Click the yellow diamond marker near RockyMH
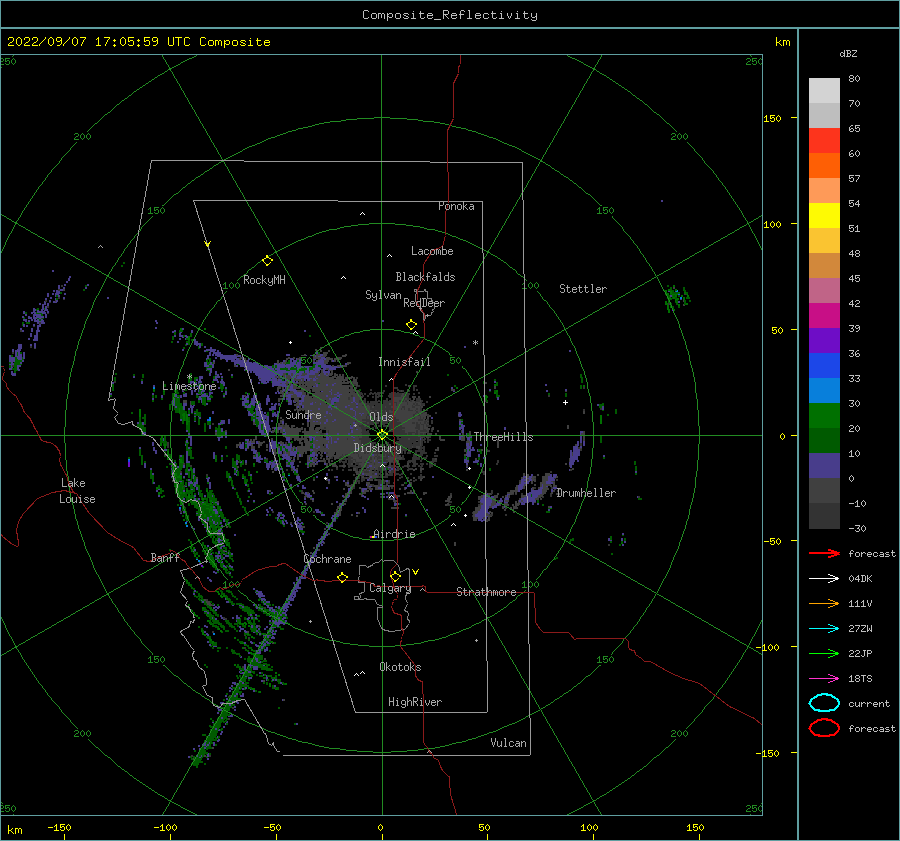Viewport: 900px width, 841px height. [267, 261]
